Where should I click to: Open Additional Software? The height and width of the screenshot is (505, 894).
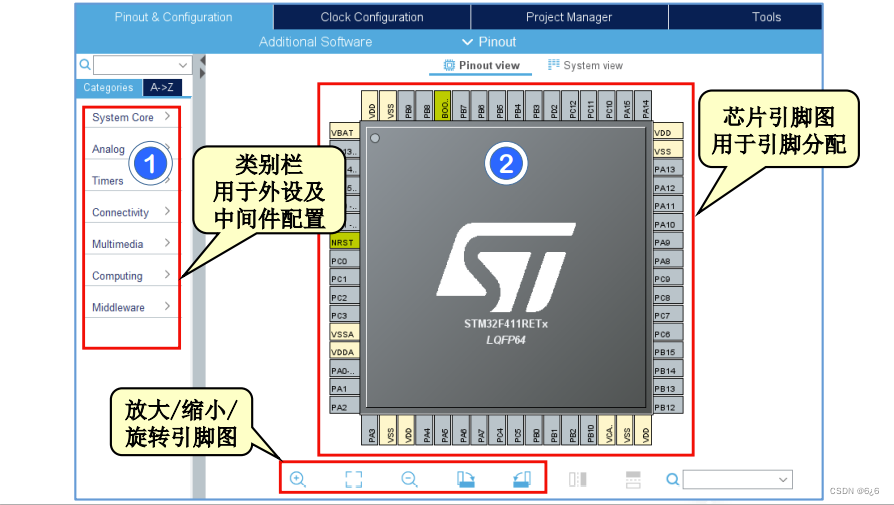click(315, 42)
